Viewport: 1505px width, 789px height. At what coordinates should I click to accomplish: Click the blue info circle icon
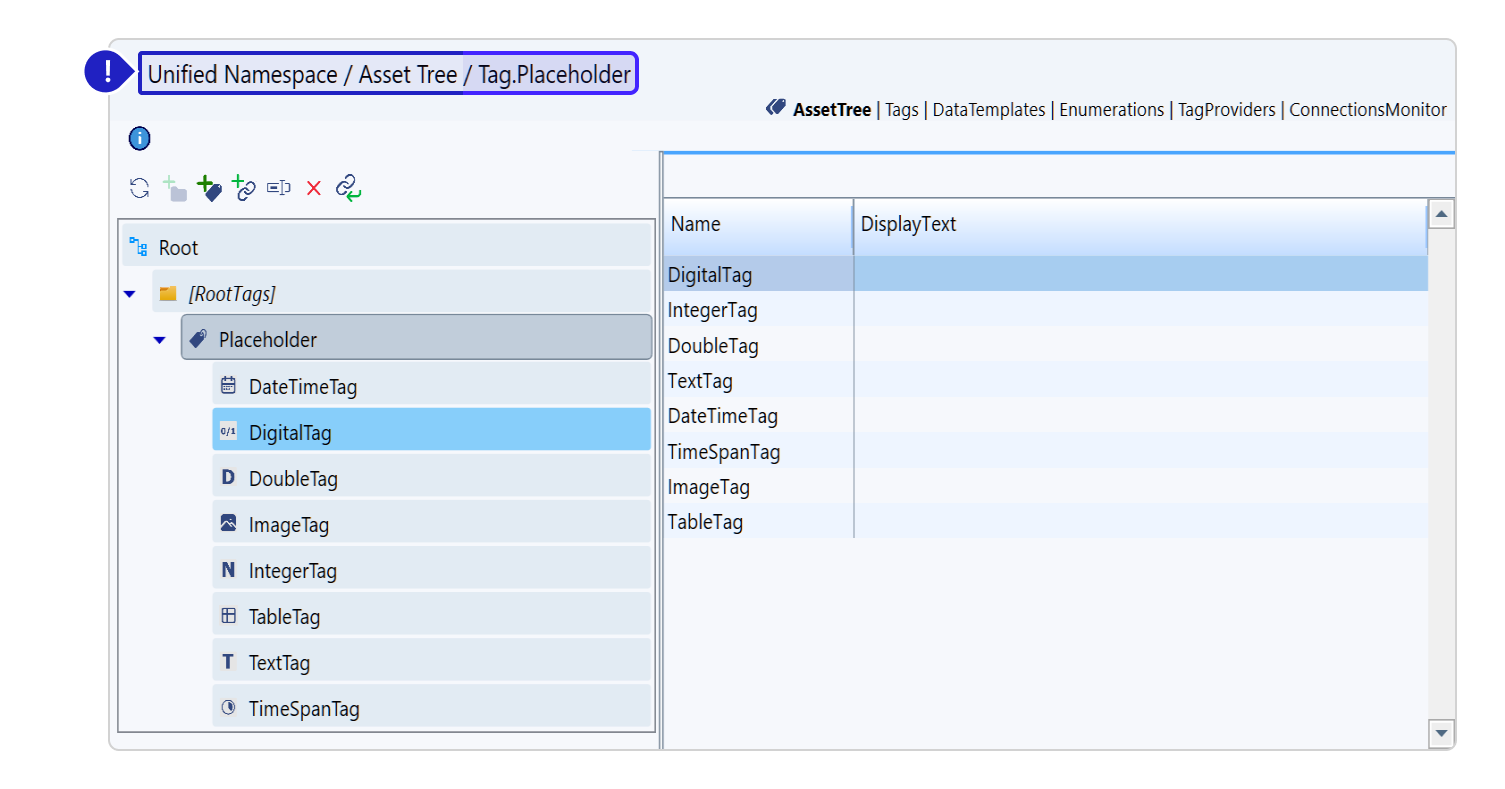click(x=140, y=139)
